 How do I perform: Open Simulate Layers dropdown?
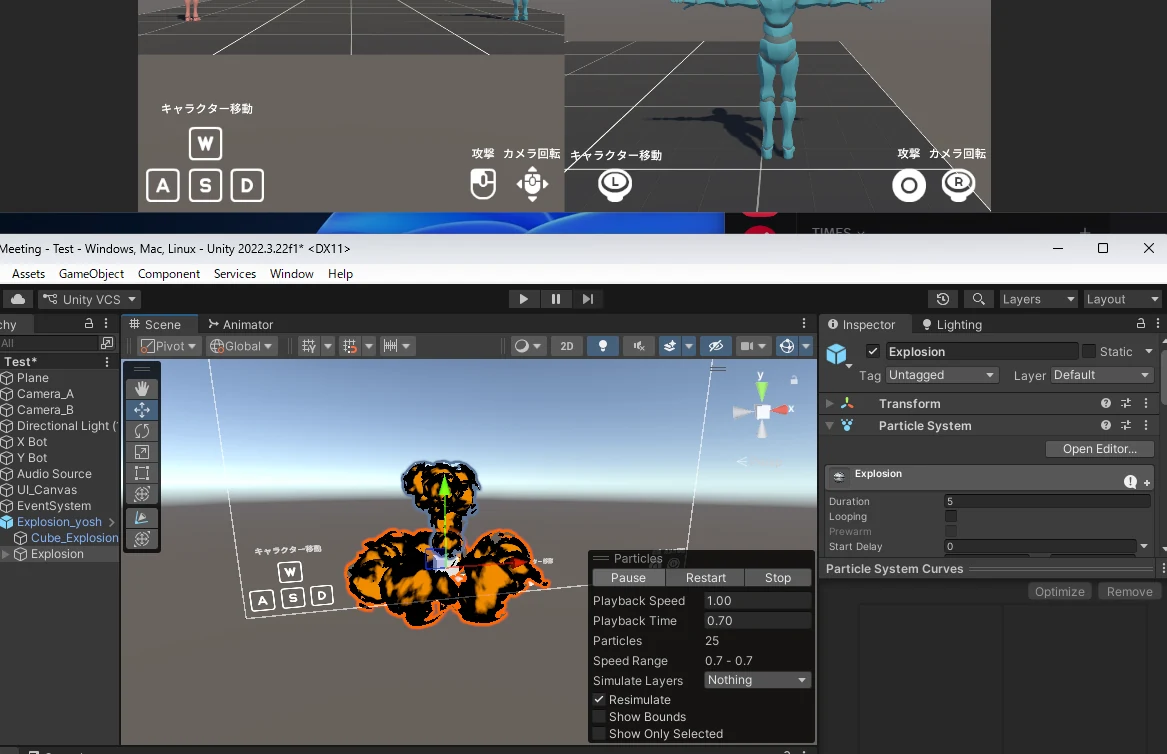pos(758,680)
